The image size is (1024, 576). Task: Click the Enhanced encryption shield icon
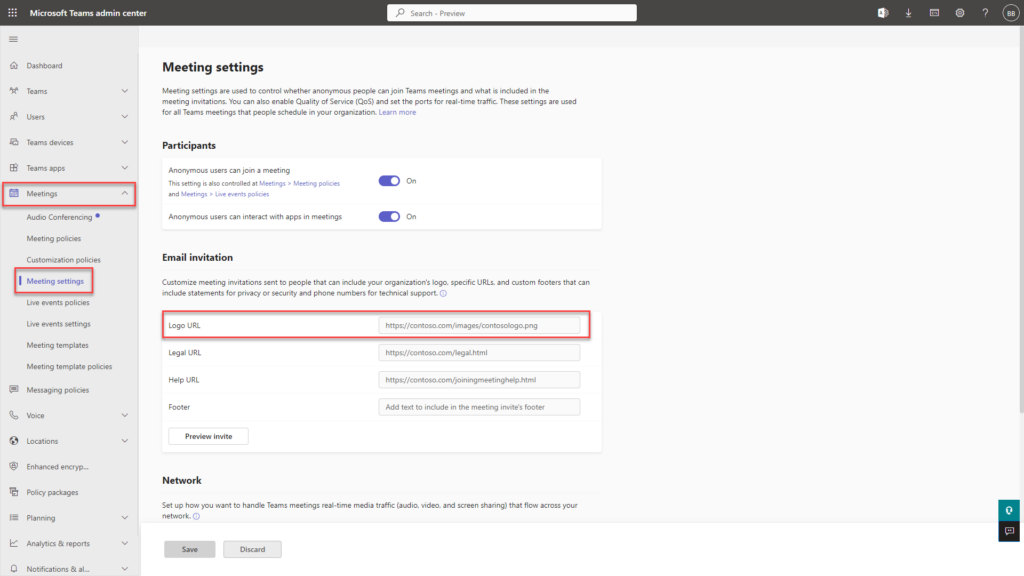[x=14, y=466]
